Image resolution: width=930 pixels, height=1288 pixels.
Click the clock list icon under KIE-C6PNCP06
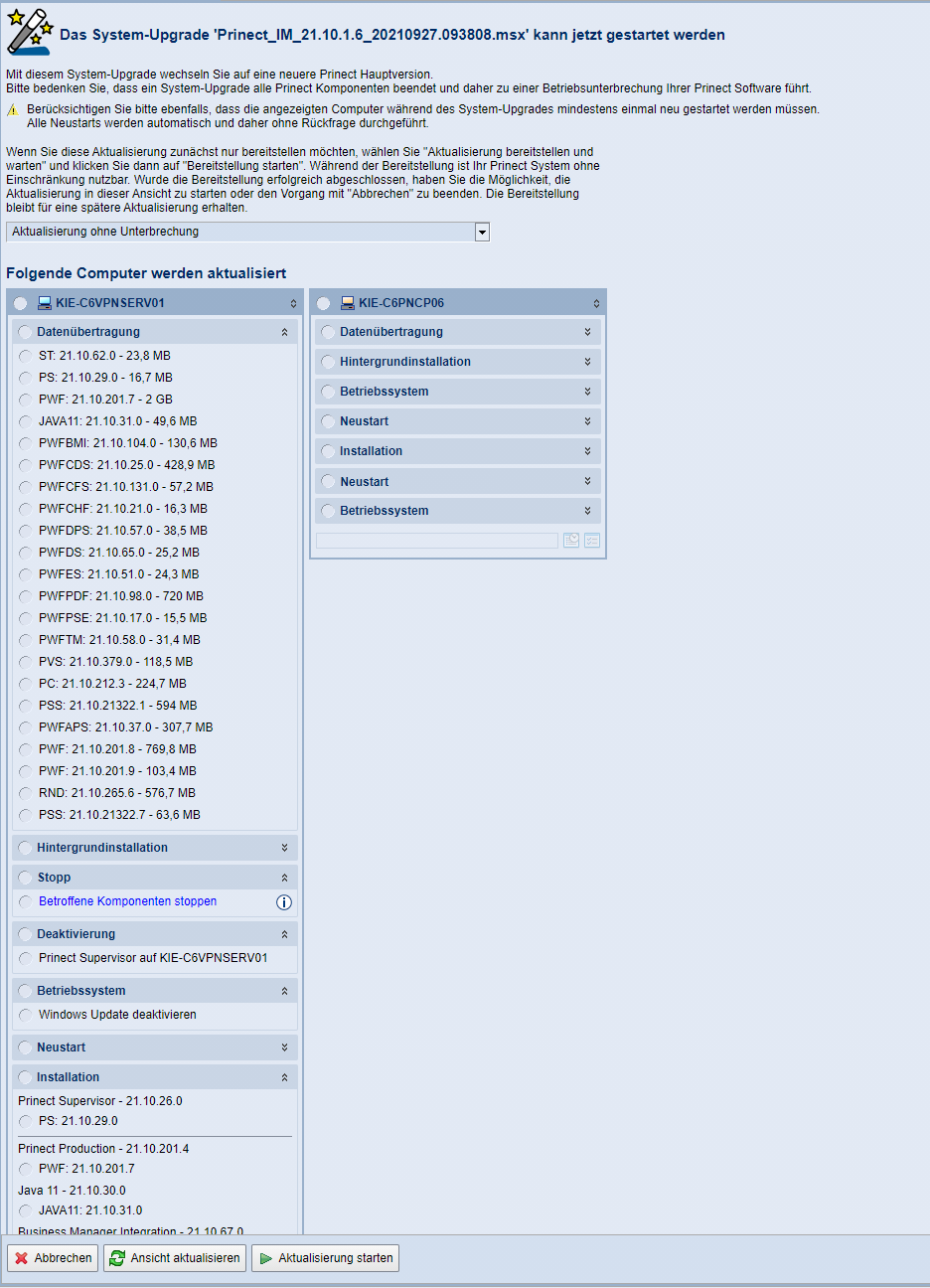571,541
